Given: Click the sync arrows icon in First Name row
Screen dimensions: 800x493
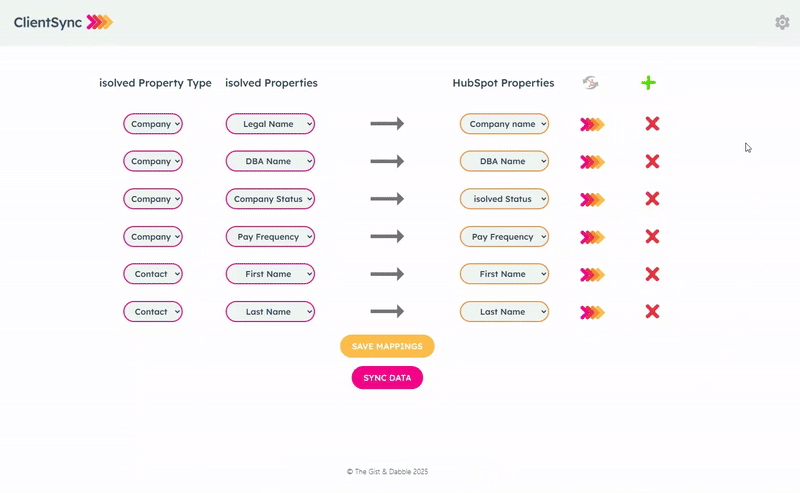Looking at the screenshot, I should click(x=592, y=275).
